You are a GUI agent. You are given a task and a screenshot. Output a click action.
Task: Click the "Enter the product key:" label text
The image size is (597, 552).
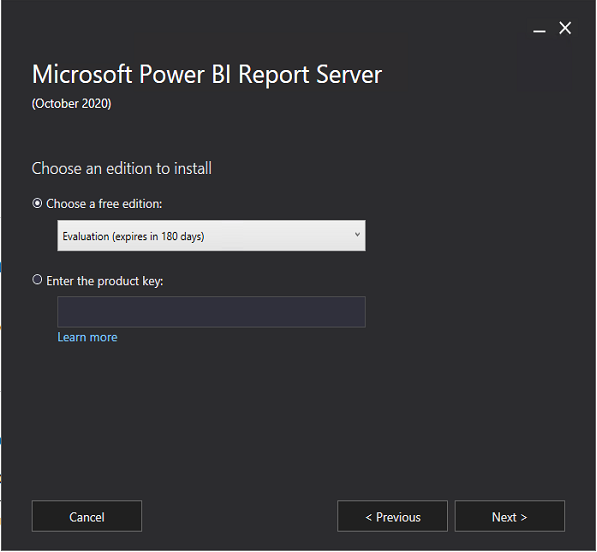point(105,281)
